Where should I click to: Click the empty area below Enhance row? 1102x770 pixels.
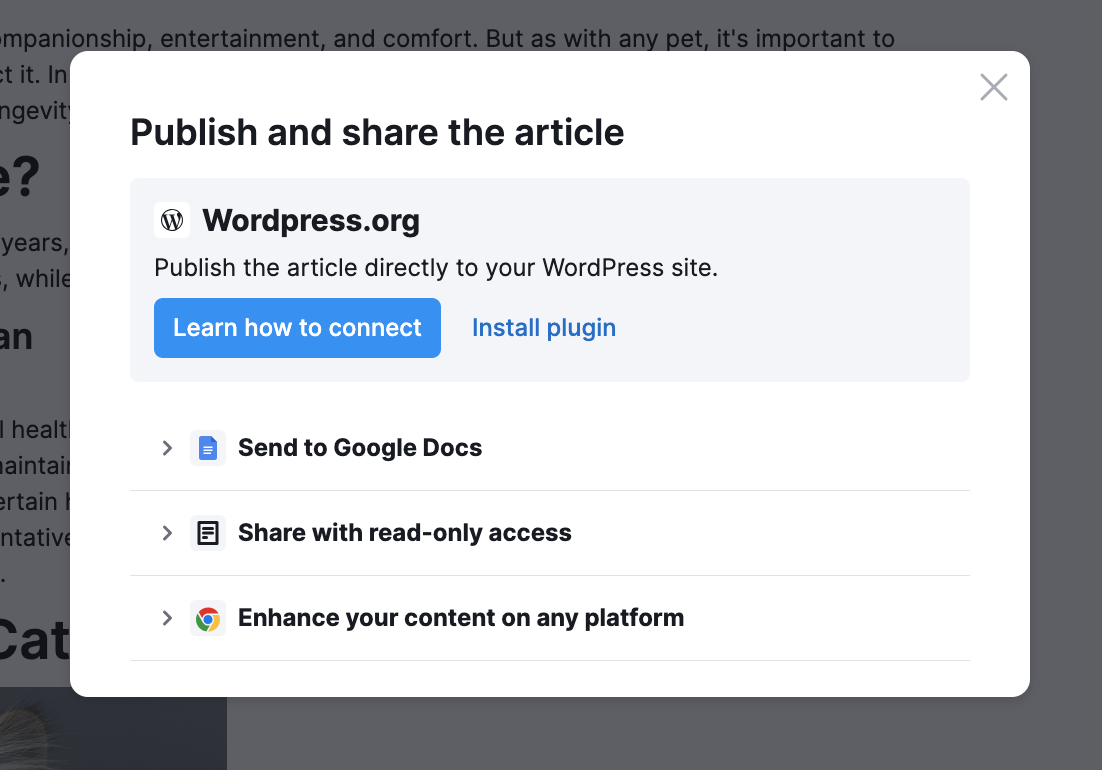click(x=550, y=678)
